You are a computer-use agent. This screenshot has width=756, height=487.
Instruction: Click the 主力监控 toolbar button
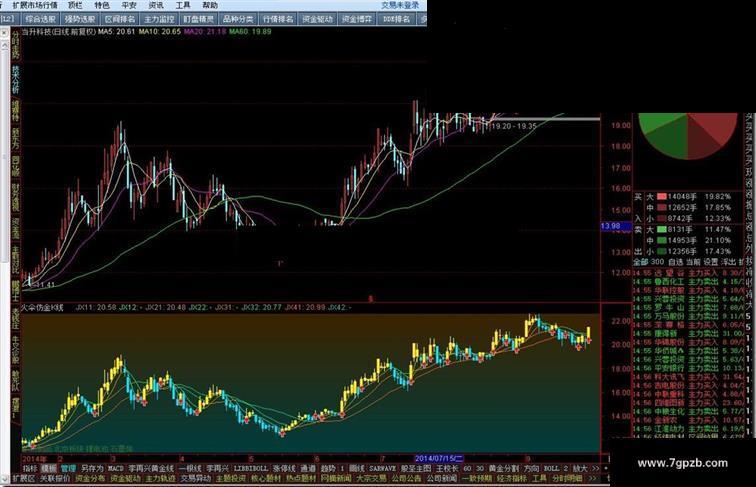[159, 19]
